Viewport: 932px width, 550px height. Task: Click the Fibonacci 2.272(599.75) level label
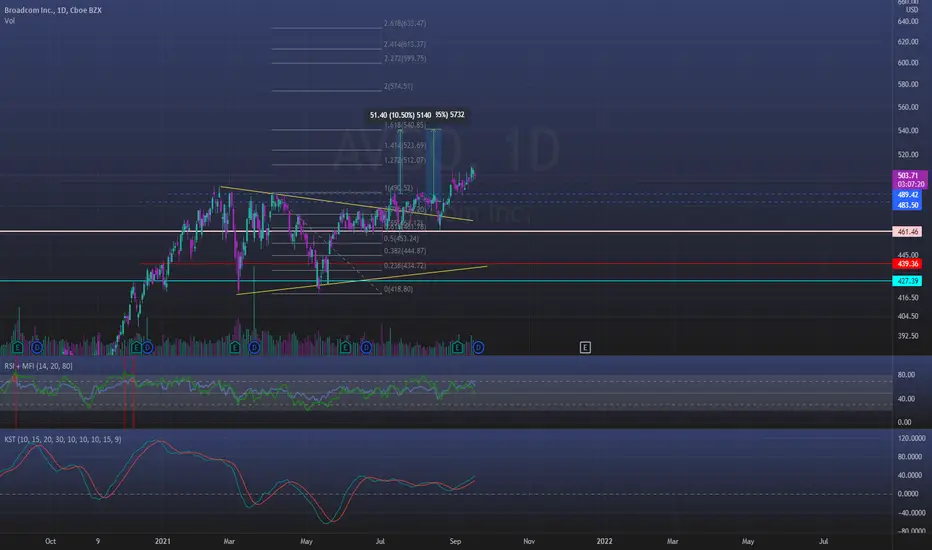405,58
